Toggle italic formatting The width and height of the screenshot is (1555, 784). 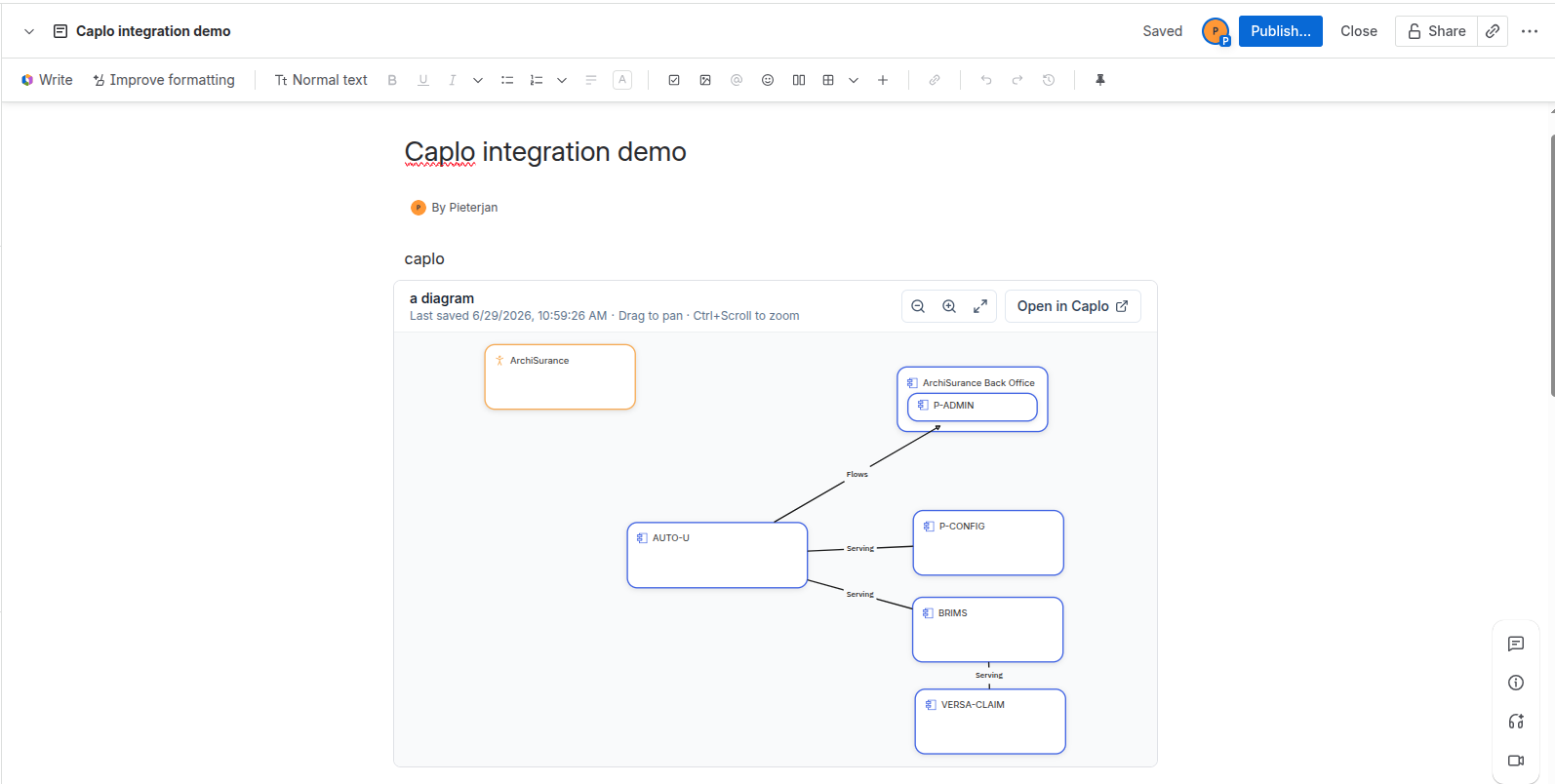coord(453,80)
